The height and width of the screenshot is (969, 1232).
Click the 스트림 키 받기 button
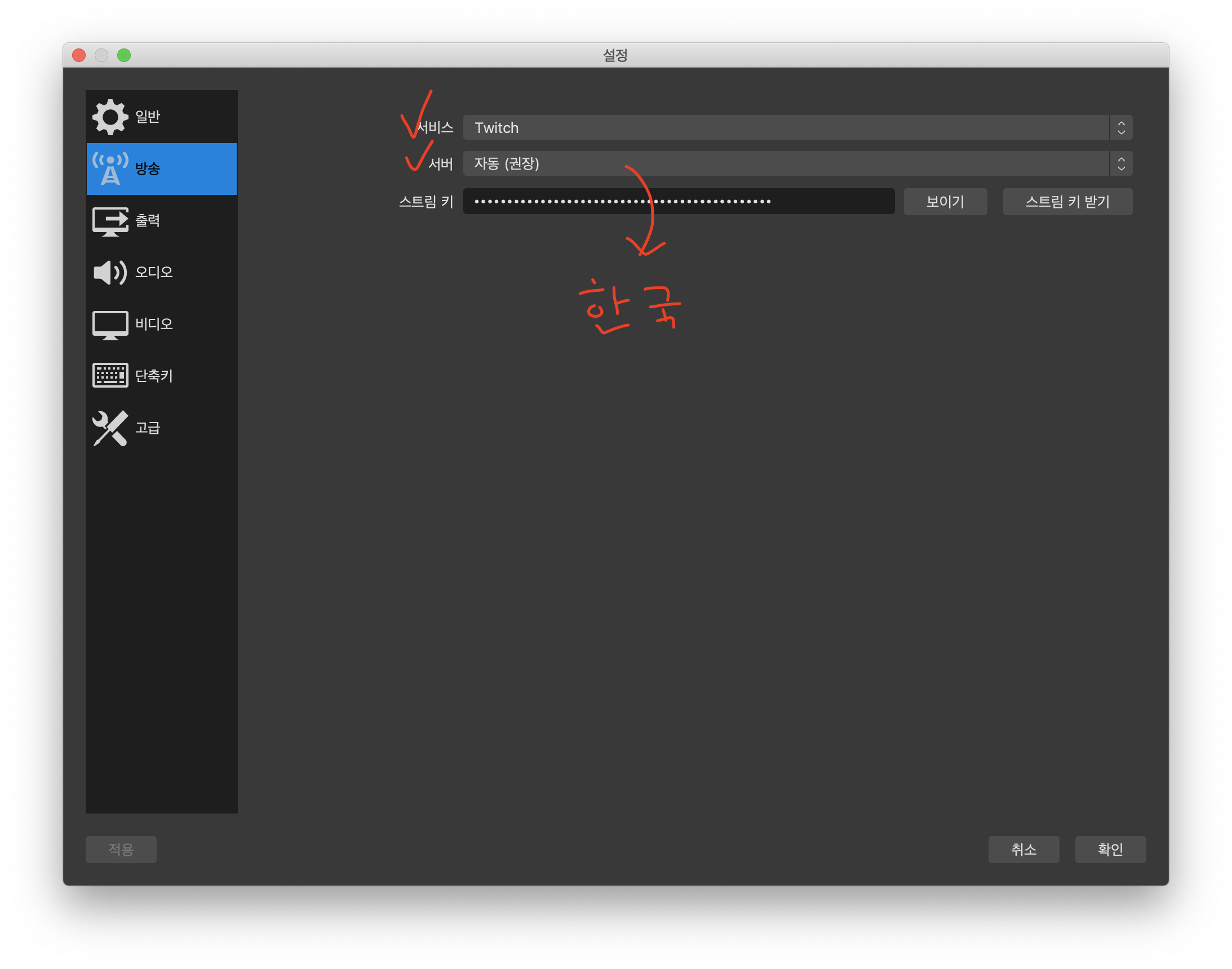(1067, 201)
